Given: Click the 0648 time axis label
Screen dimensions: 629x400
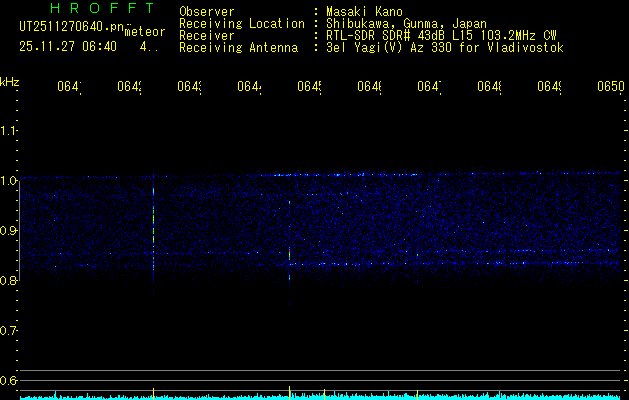Looking at the screenshot, I should click(x=489, y=87).
